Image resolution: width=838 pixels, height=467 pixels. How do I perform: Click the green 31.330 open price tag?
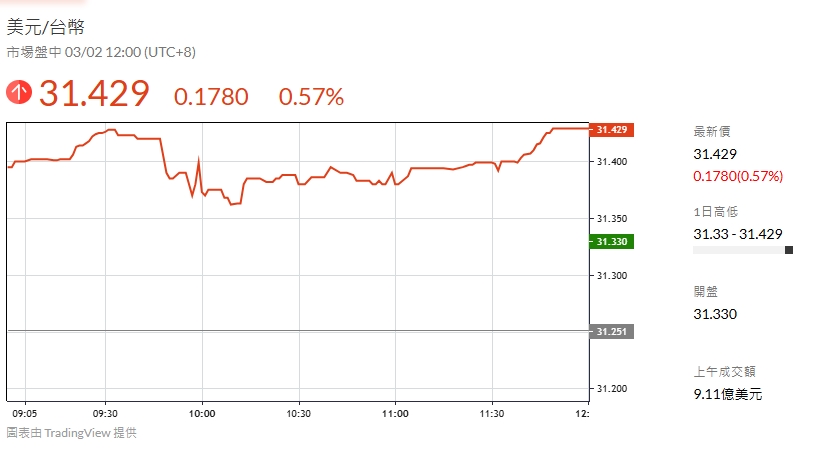point(611,241)
